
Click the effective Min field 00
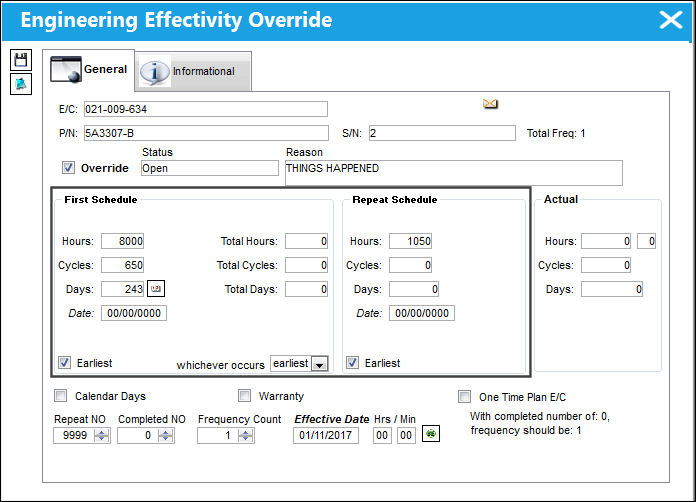[406, 435]
